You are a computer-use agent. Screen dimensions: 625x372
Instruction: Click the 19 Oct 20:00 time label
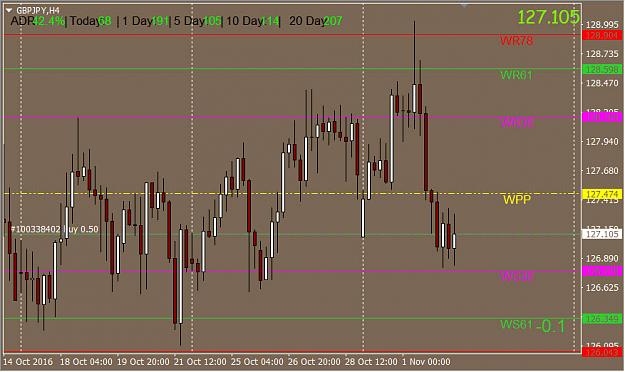pyautogui.click(x=143, y=362)
